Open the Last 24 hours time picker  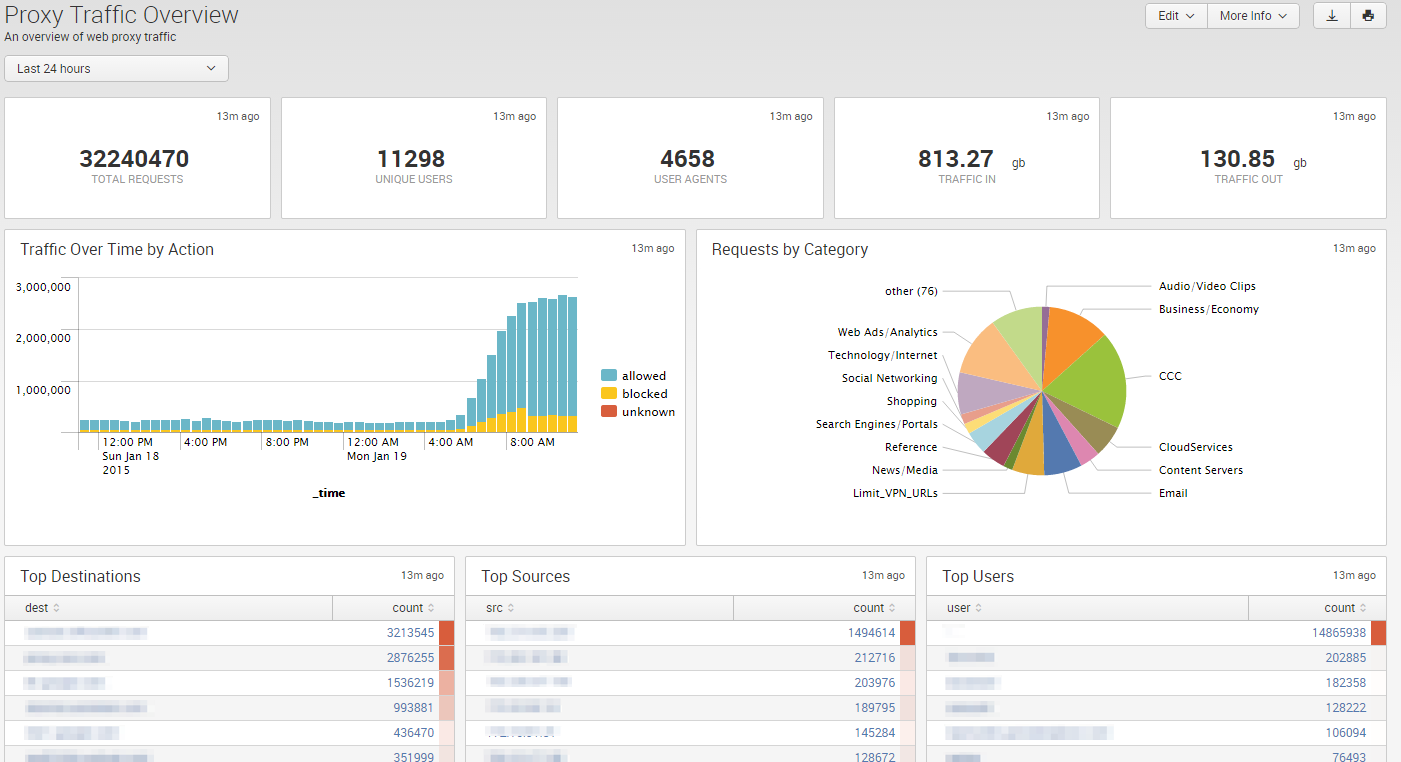(x=117, y=69)
